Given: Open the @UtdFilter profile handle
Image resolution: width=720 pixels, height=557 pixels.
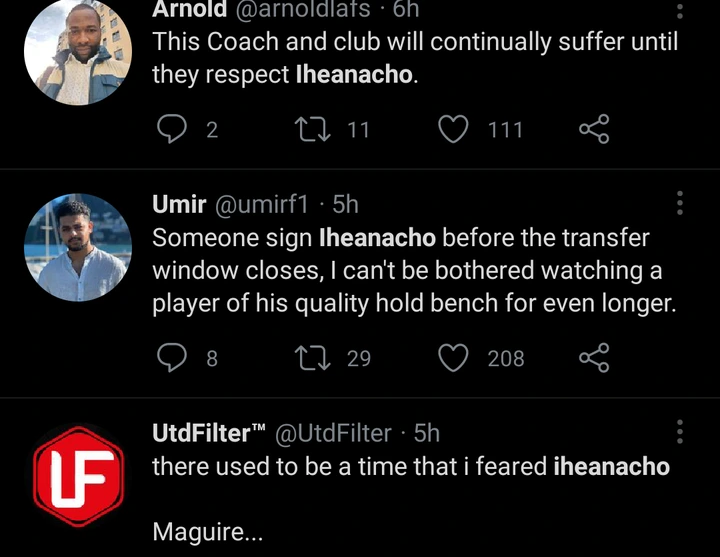Looking at the screenshot, I should click(333, 433).
